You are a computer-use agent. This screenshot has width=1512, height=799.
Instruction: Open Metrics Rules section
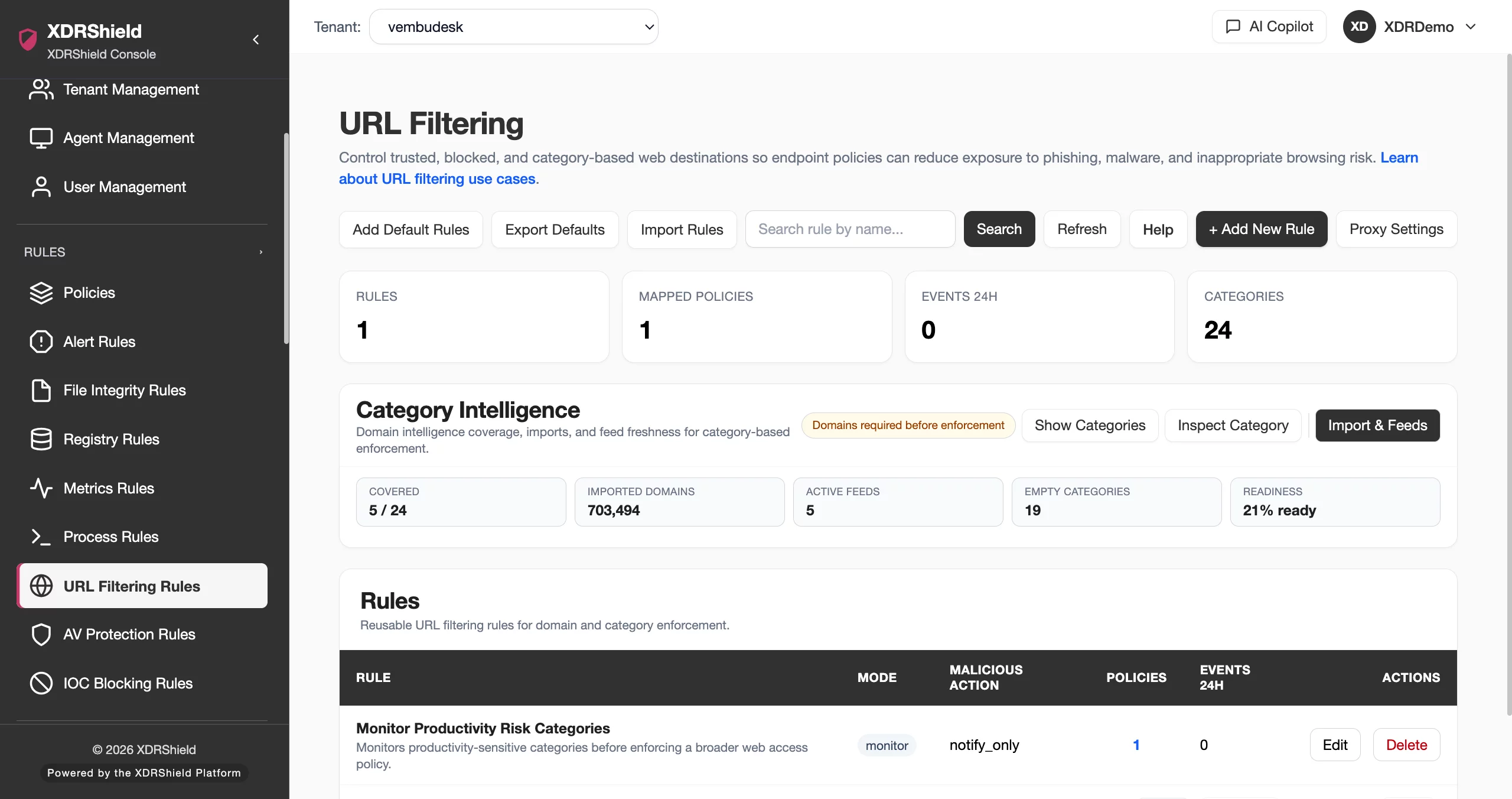(x=142, y=488)
